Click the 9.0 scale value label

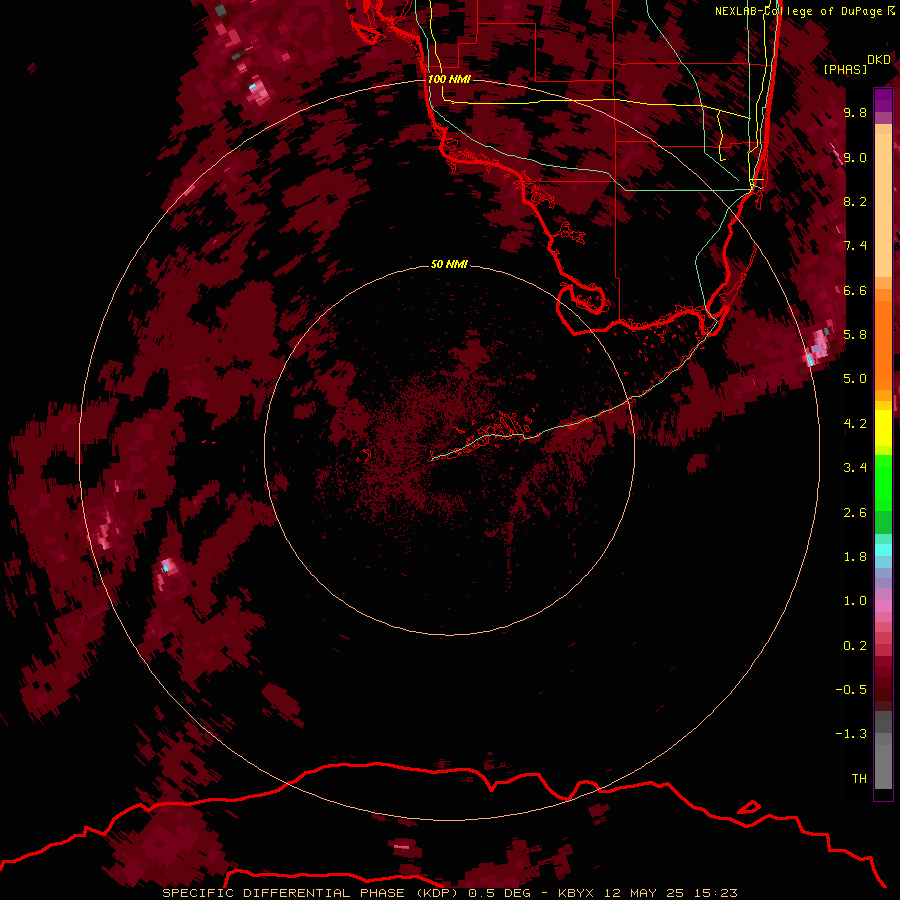(x=855, y=157)
